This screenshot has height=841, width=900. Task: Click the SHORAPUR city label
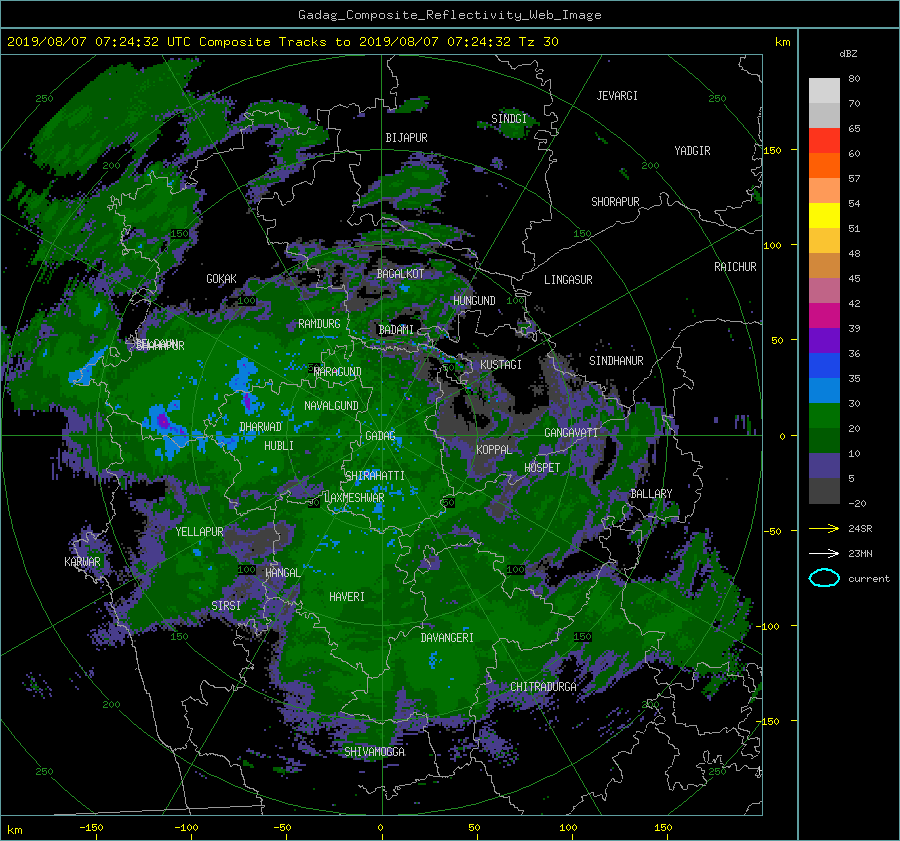tap(615, 202)
